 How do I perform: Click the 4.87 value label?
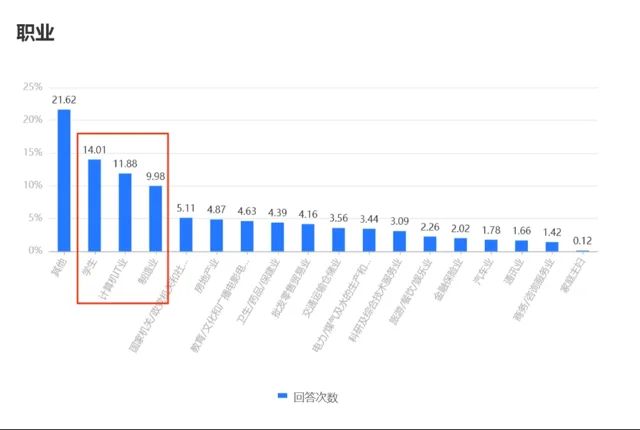pos(216,210)
